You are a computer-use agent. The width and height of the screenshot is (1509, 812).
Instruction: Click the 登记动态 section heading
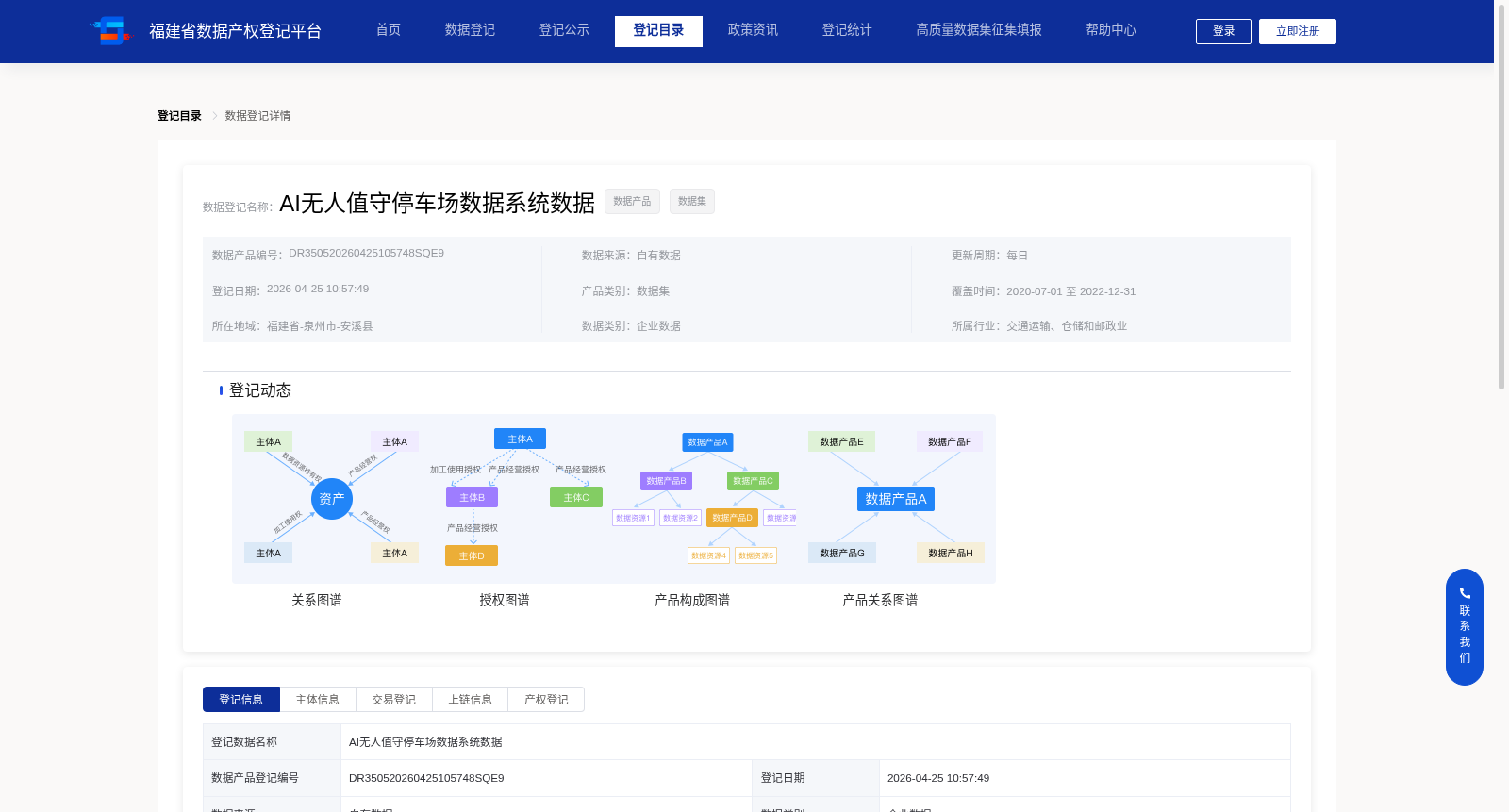260,390
